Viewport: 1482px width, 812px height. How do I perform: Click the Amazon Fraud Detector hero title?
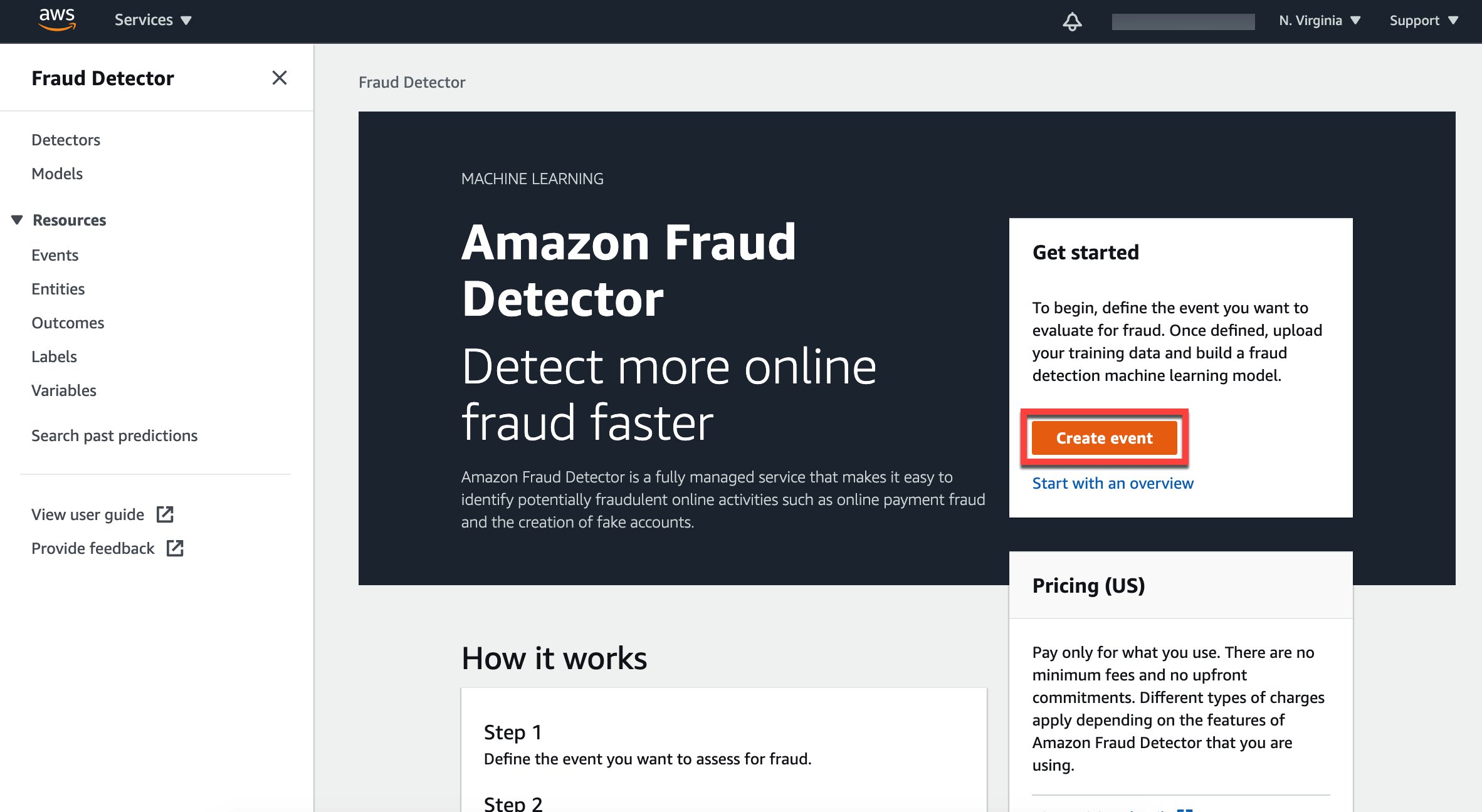click(629, 270)
